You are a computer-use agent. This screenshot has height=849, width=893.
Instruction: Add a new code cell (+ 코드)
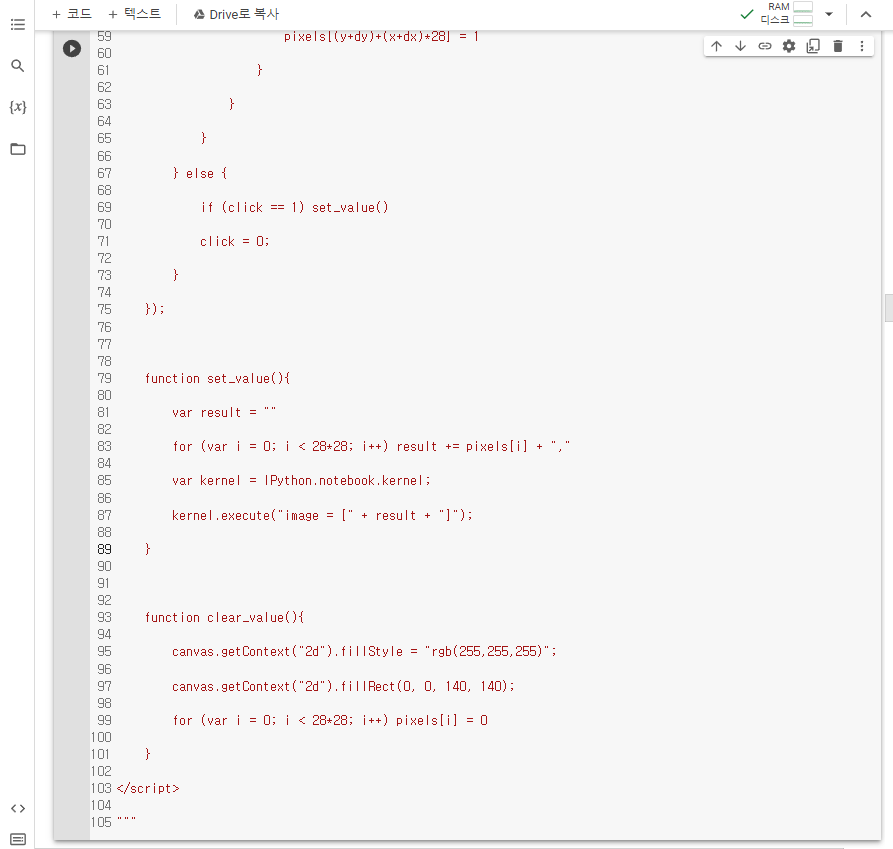tap(72, 14)
